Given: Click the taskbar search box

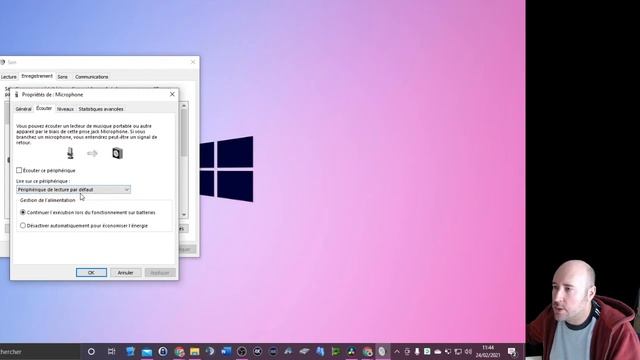Looking at the screenshot, I should click(40, 351).
